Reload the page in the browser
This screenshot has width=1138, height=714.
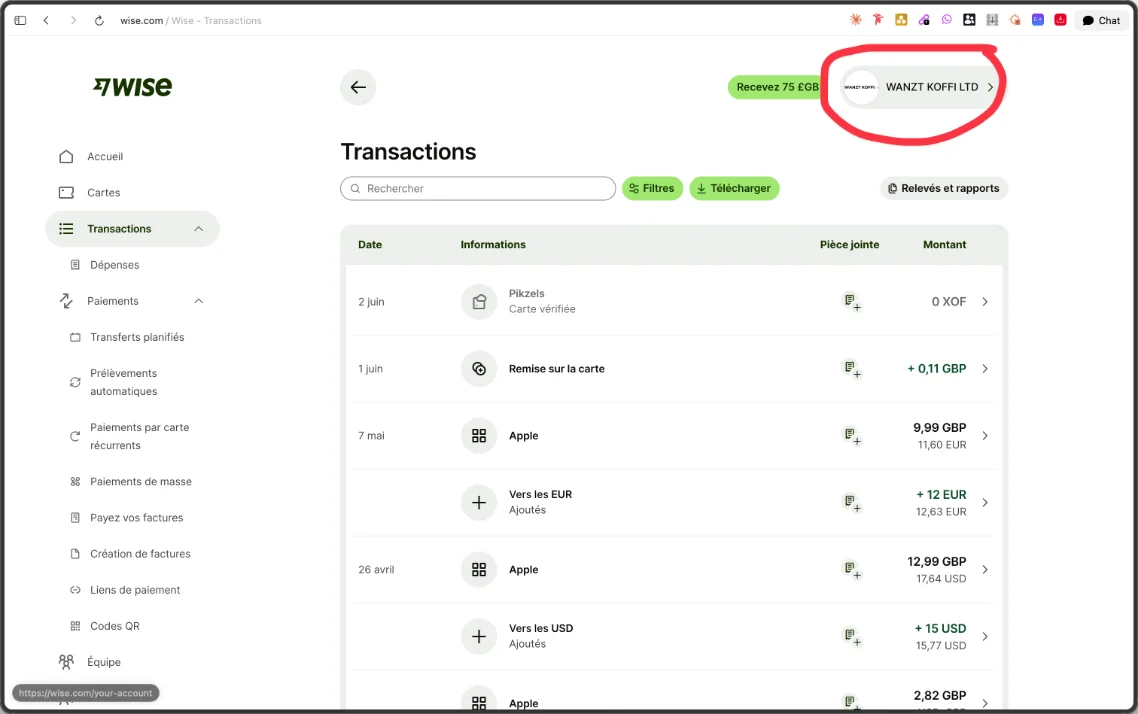pyautogui.click(x=99, y=20)
